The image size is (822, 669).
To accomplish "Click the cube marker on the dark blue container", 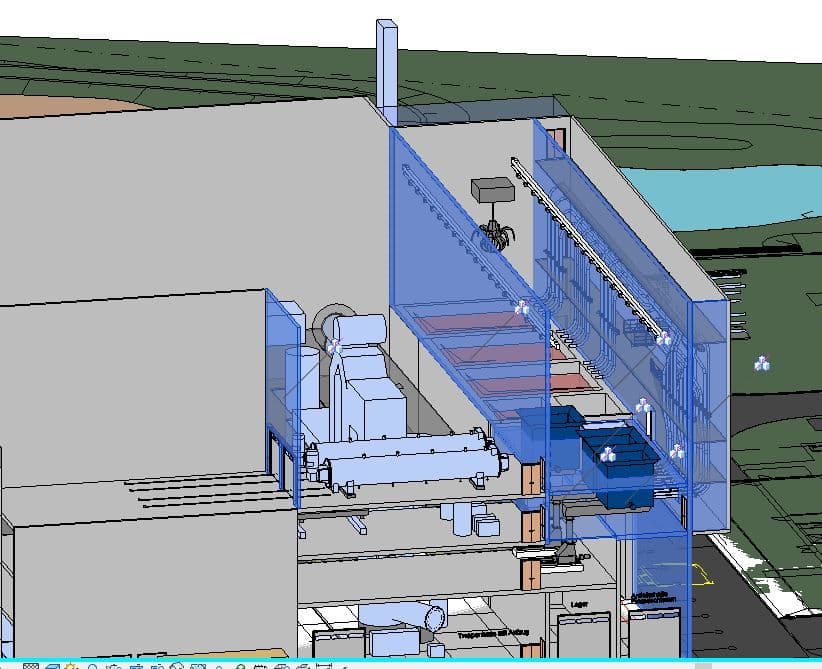I will pyautogui.click(x=608, y=456).
